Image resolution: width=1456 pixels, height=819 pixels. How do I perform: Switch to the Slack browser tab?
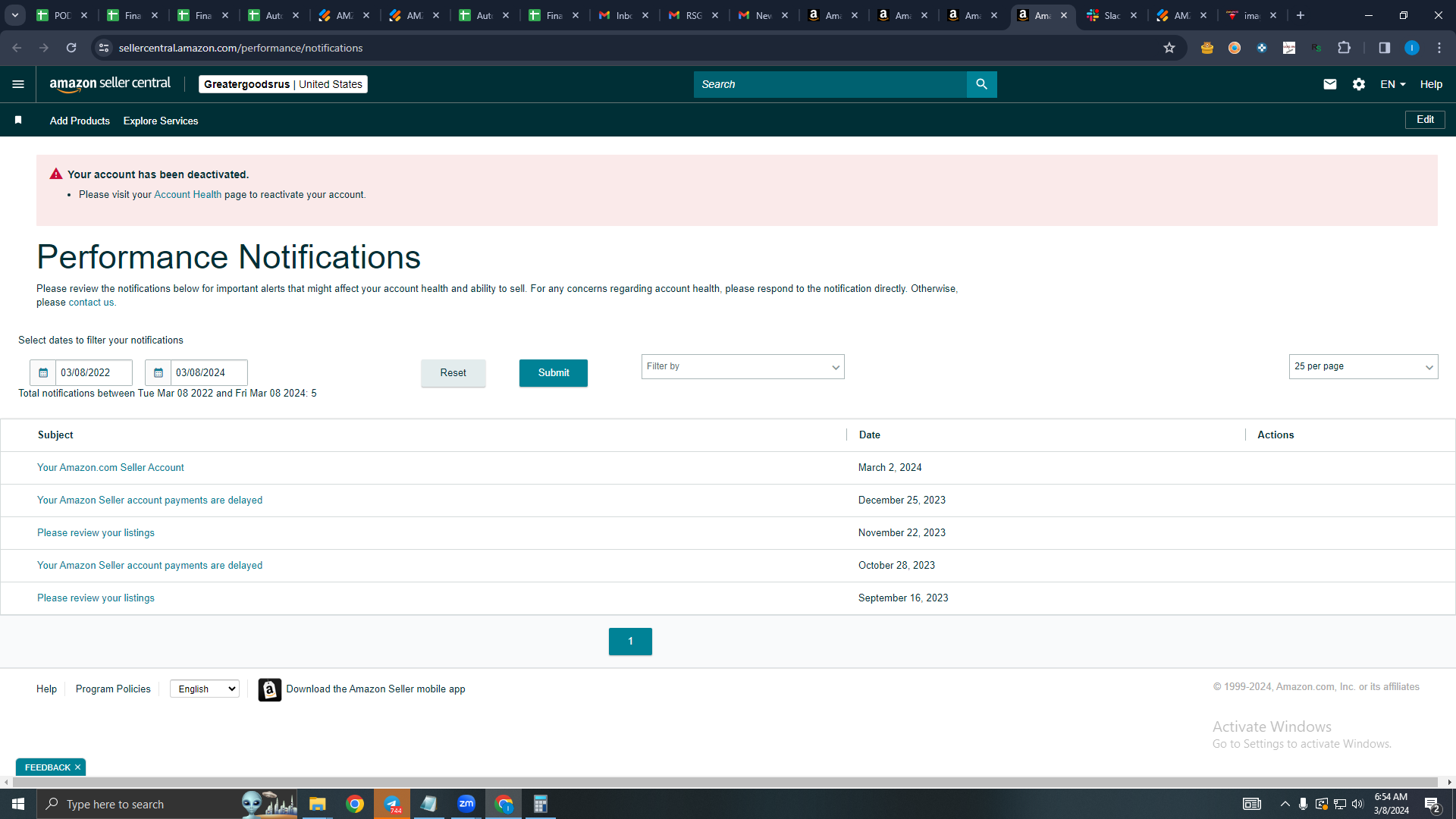[x=1112, y=15]
